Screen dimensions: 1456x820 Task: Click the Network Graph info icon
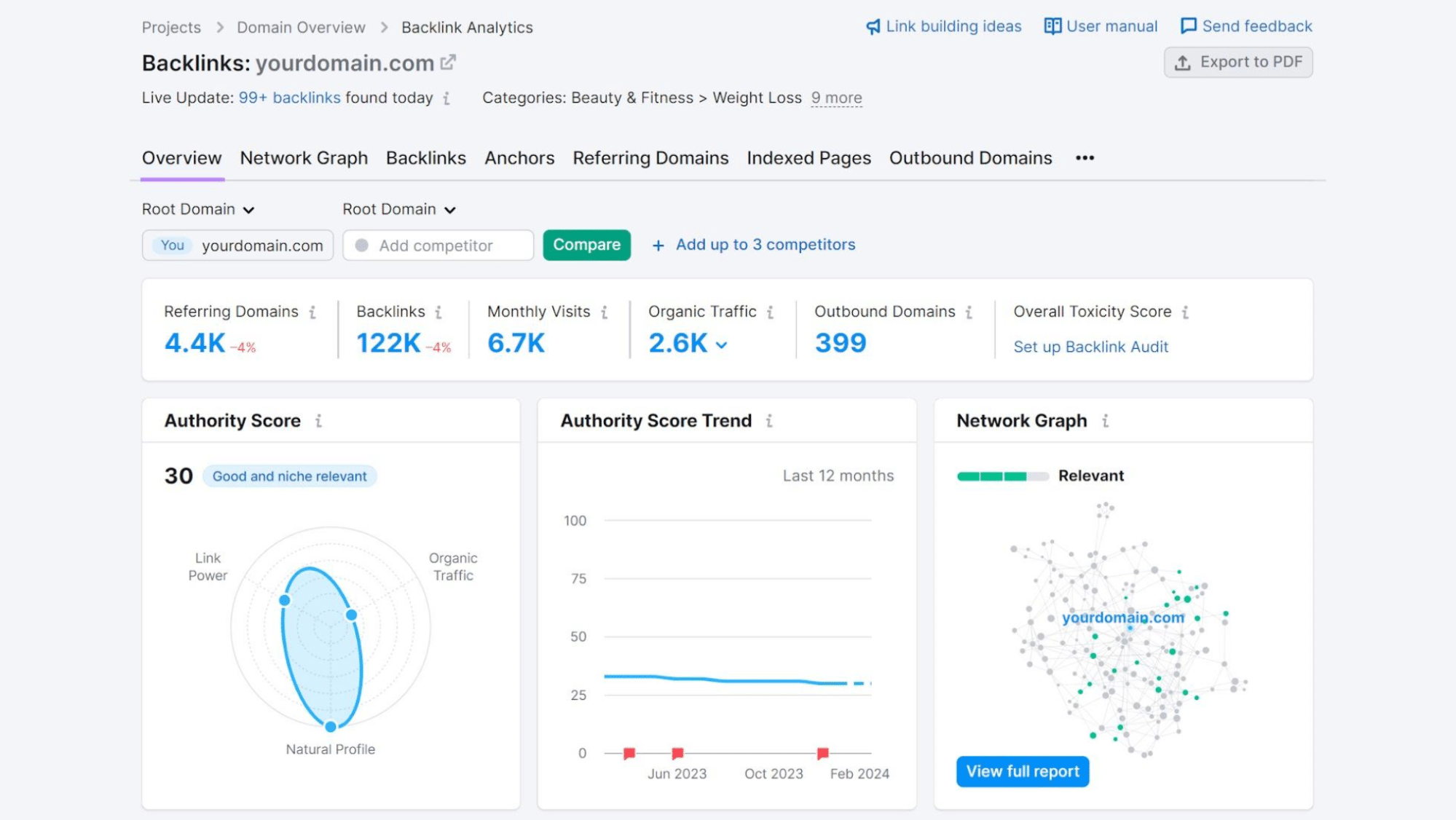[1105, 421]
